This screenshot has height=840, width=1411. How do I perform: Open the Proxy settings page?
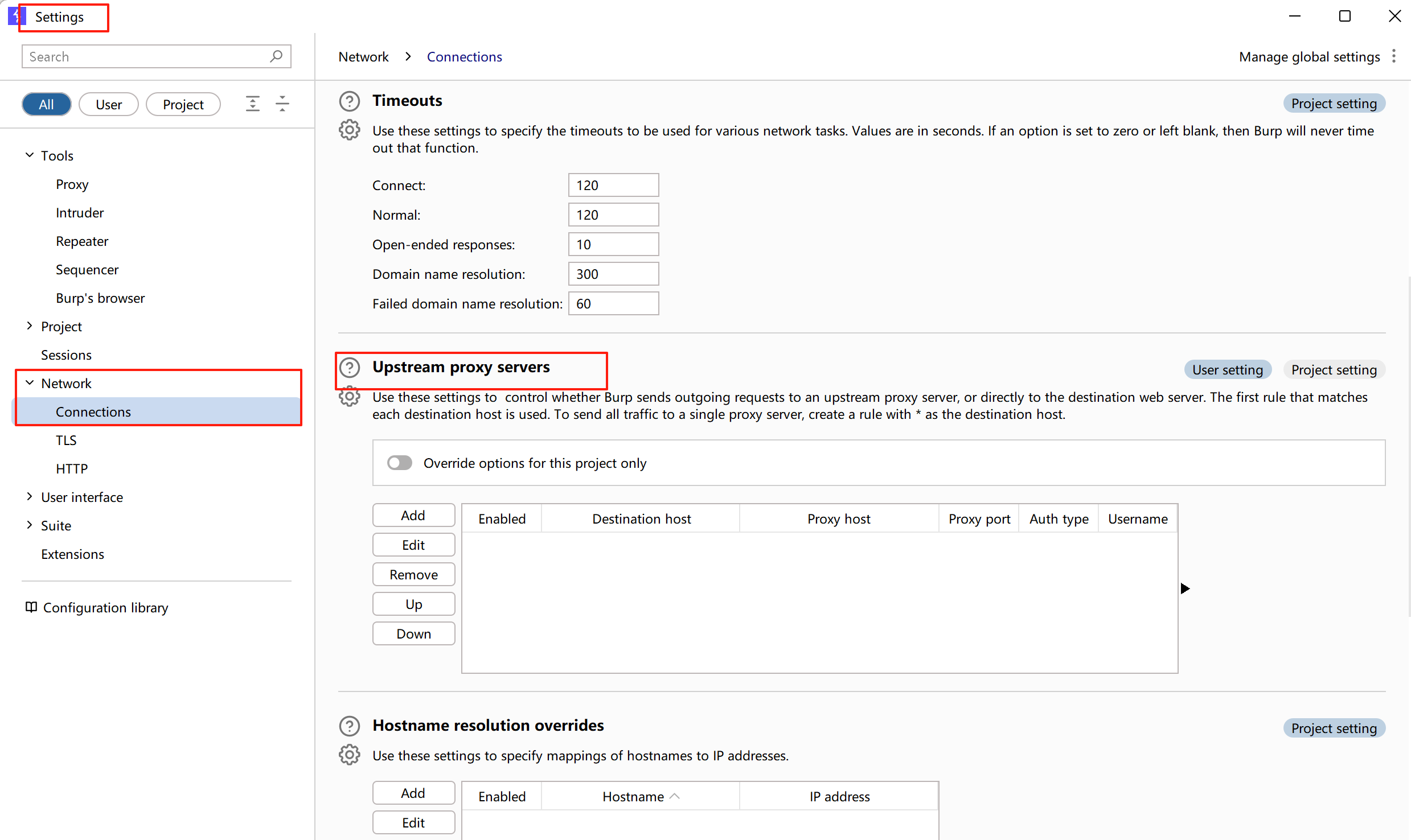coord(72,184)
